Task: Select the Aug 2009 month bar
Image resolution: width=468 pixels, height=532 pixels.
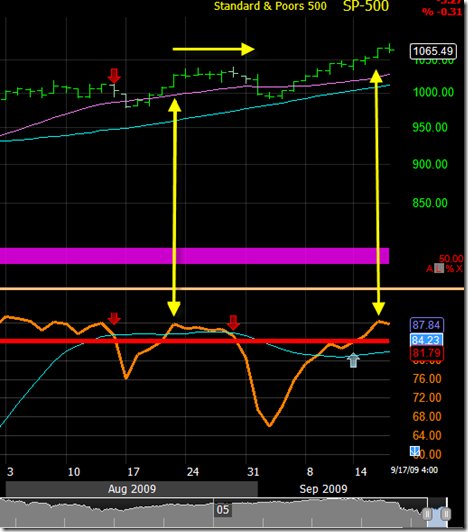Action: (132, 489)
